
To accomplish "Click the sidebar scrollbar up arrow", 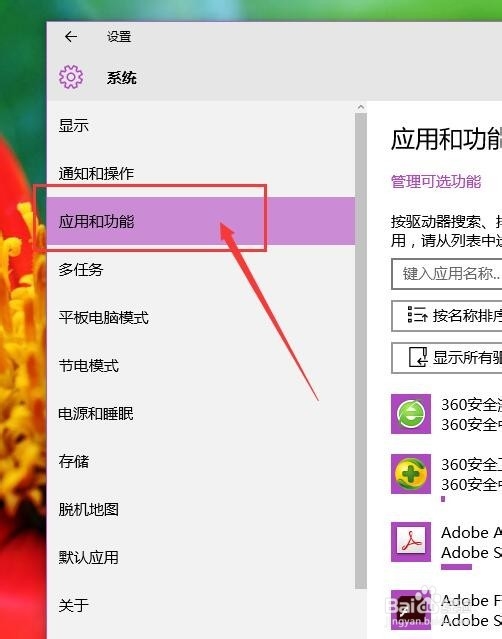I will point(361,108).
